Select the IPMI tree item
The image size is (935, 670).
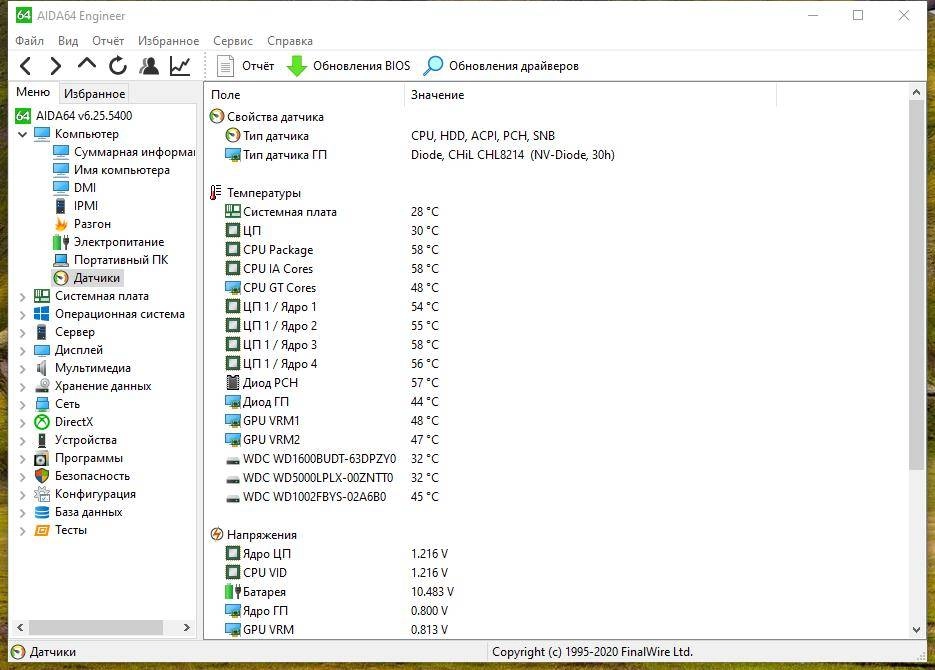point(76,206)
